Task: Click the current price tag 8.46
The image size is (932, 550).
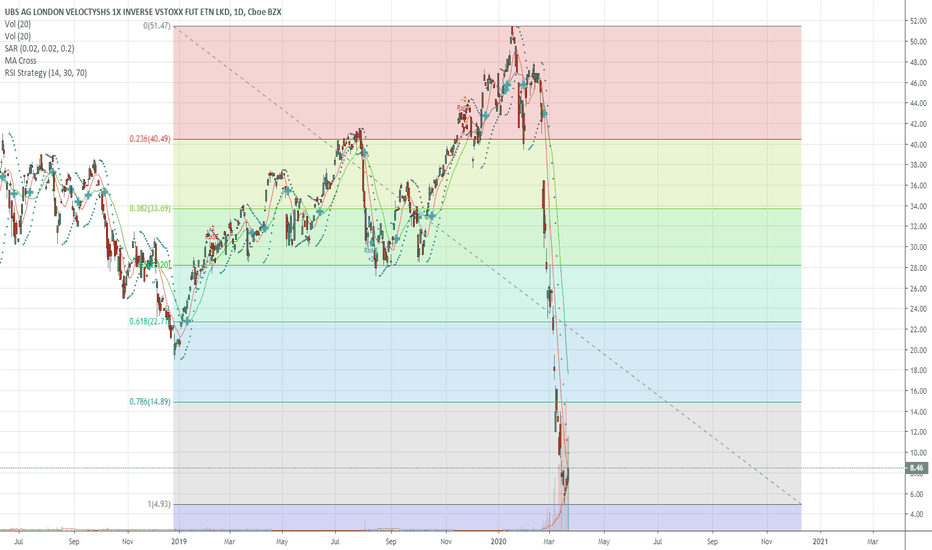Action: [x=916, y=468]
